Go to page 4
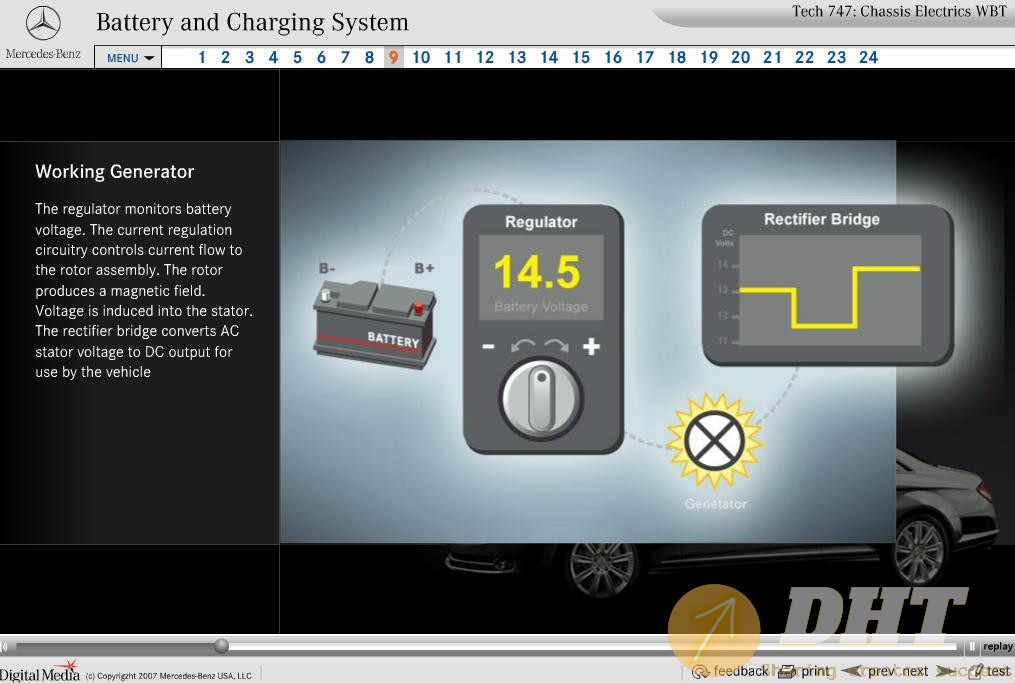Image resolution: width=1015 pixels, height=683 pixels. [273, 58]
